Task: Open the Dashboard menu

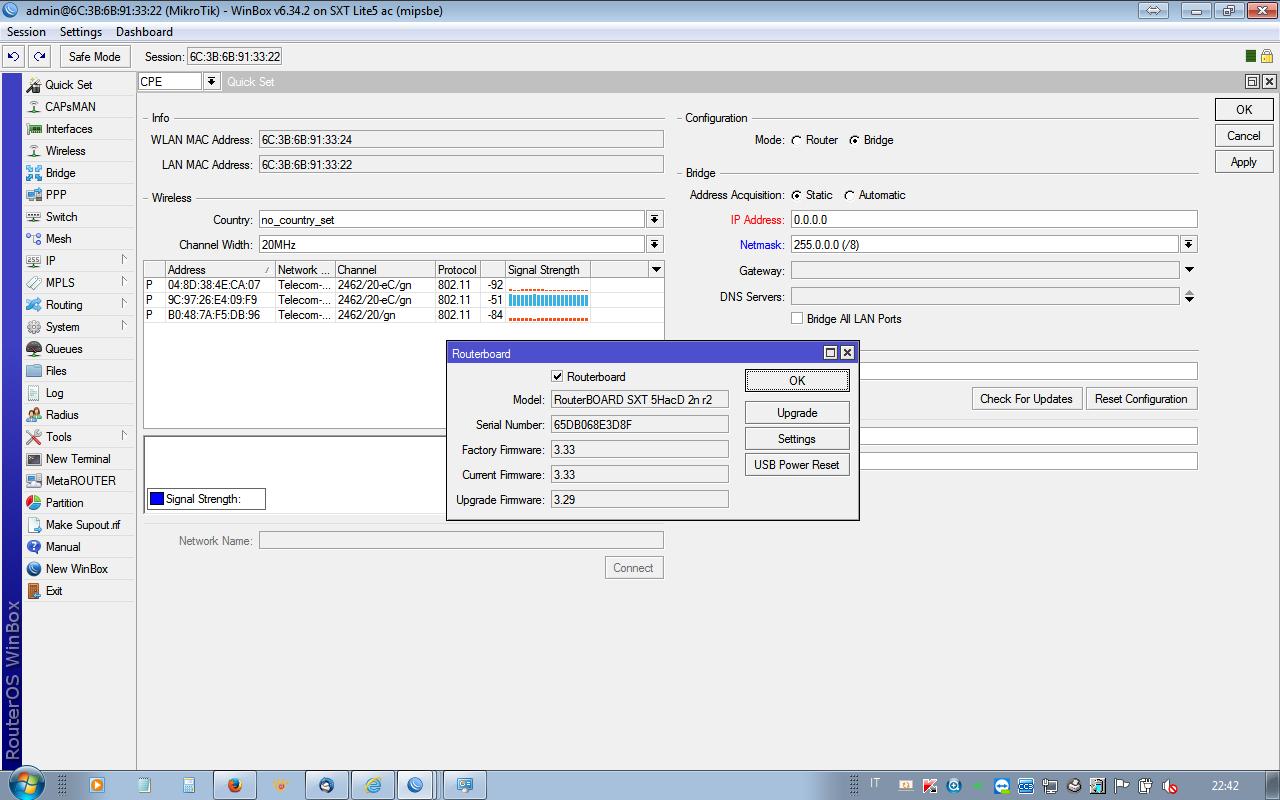Action: point(144,32)
